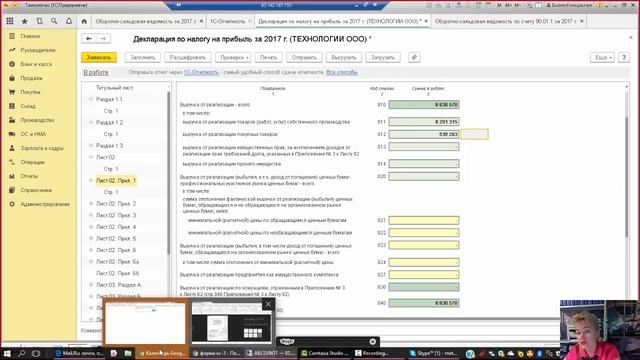This screenshot has width=640, height=360.
Task: Collapse Лист 02 Прил. 1 node
Action: point(91,180)
